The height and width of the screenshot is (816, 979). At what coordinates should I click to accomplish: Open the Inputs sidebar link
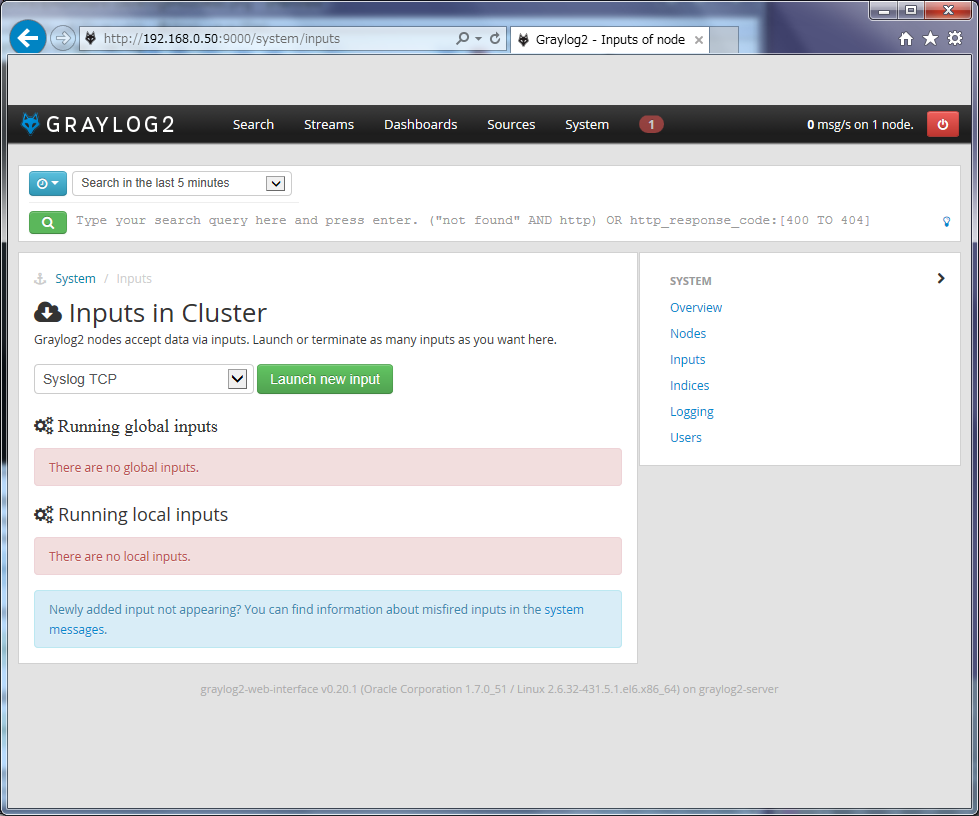pos(687,360)
